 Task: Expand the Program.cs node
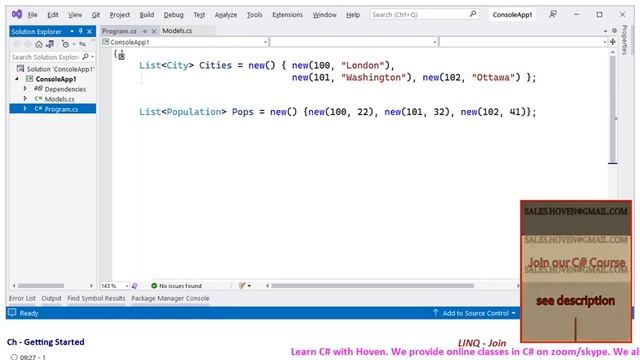click(x=25, y=109)
